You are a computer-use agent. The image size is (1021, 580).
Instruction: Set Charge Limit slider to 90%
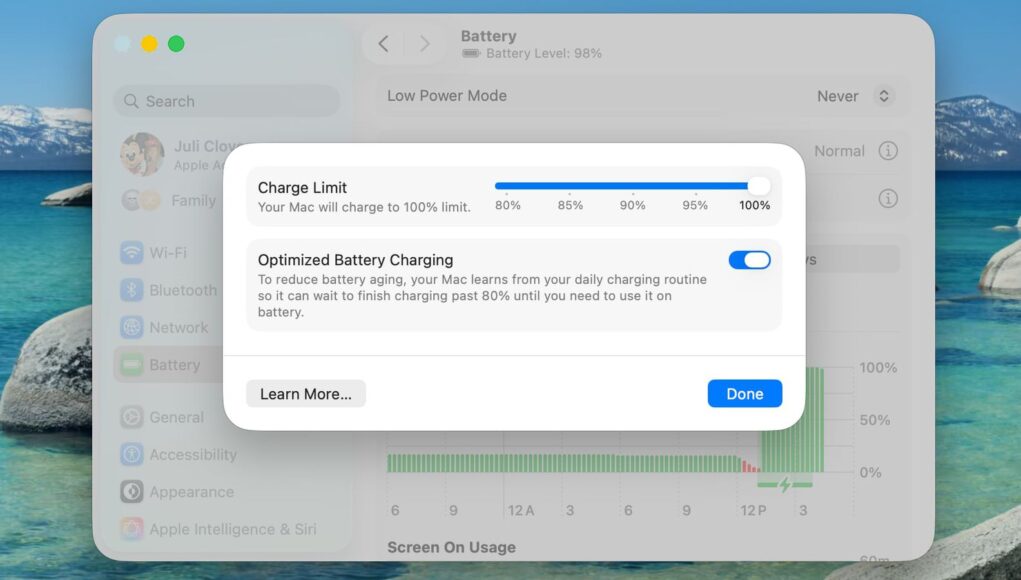632,186
